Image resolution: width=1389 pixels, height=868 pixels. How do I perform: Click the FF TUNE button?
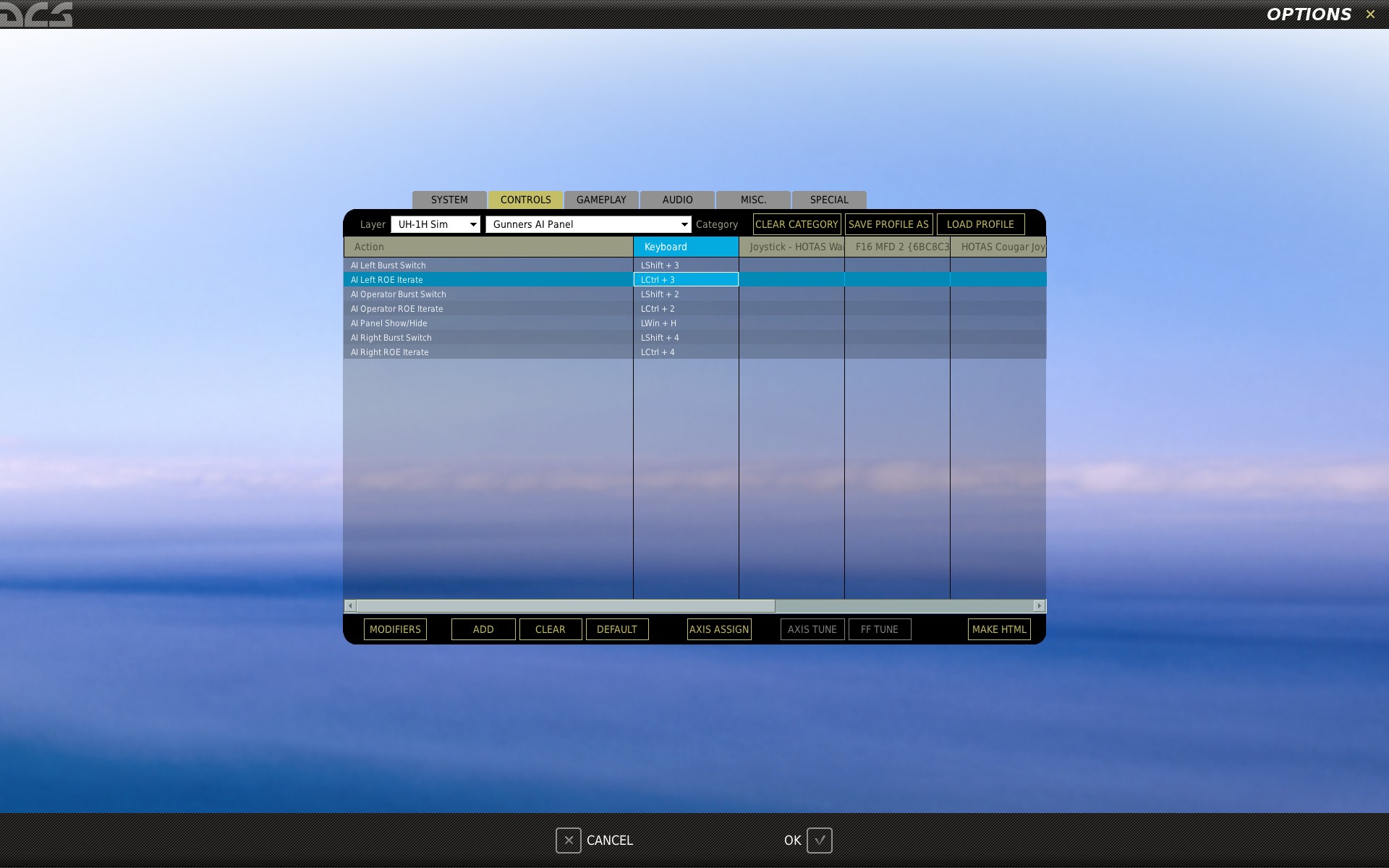click(x=880, y=629)
